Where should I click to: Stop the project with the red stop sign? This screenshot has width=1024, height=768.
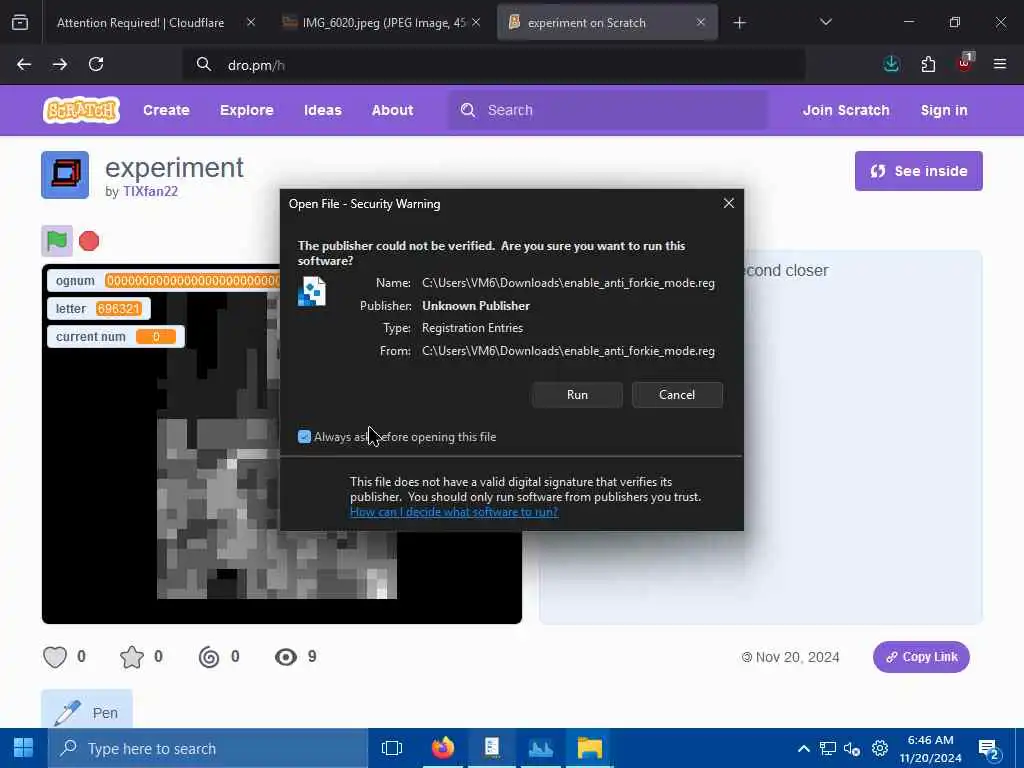point(89,241)
